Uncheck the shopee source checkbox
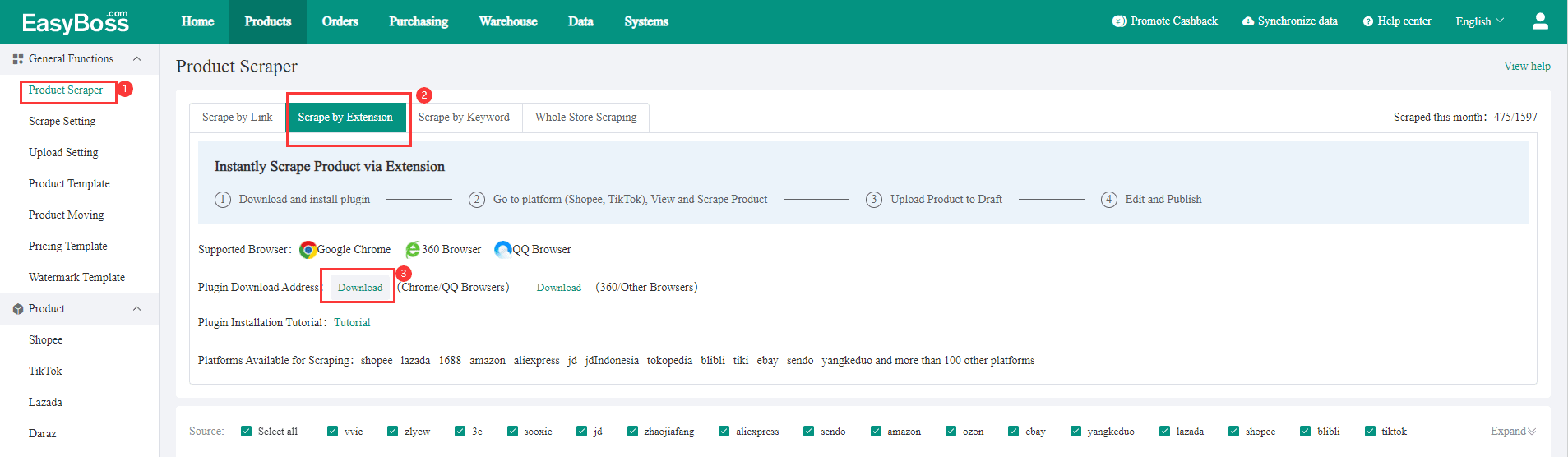 [1233, 432]
